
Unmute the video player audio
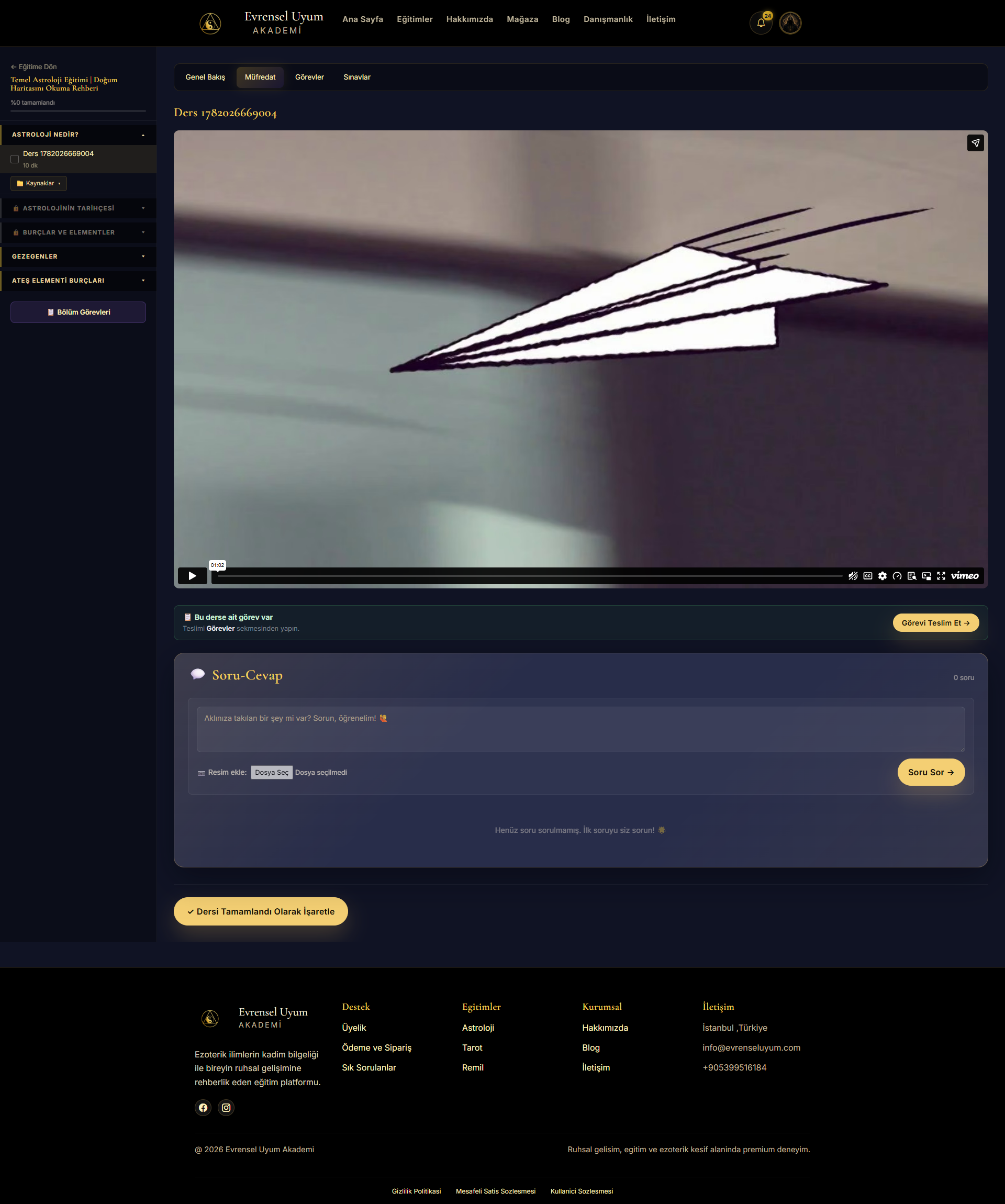[x=853, y=576]
